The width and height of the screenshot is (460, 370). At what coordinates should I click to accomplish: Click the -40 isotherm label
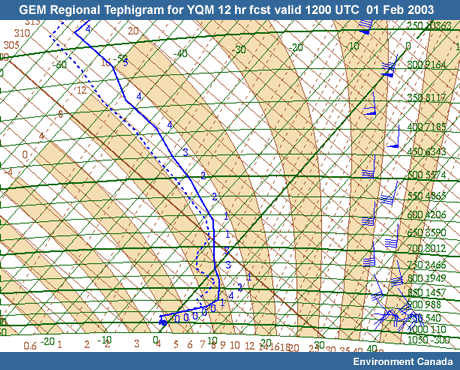180,53
